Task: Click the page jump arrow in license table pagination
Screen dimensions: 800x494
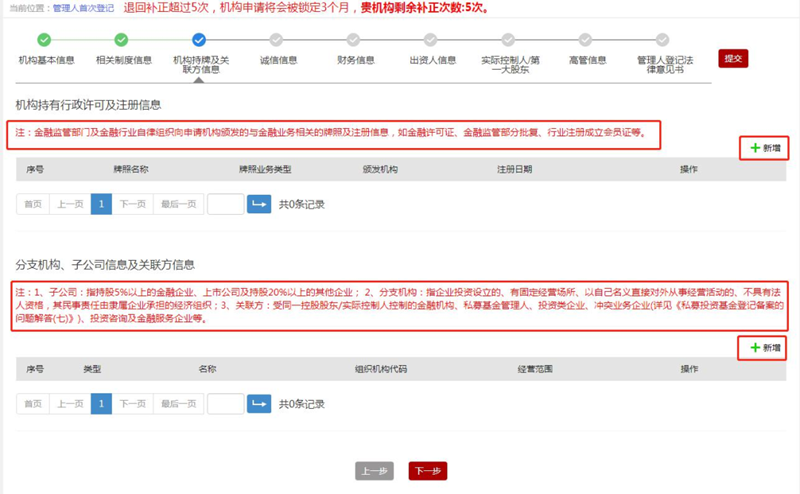Action: click(x=259, y=204)
